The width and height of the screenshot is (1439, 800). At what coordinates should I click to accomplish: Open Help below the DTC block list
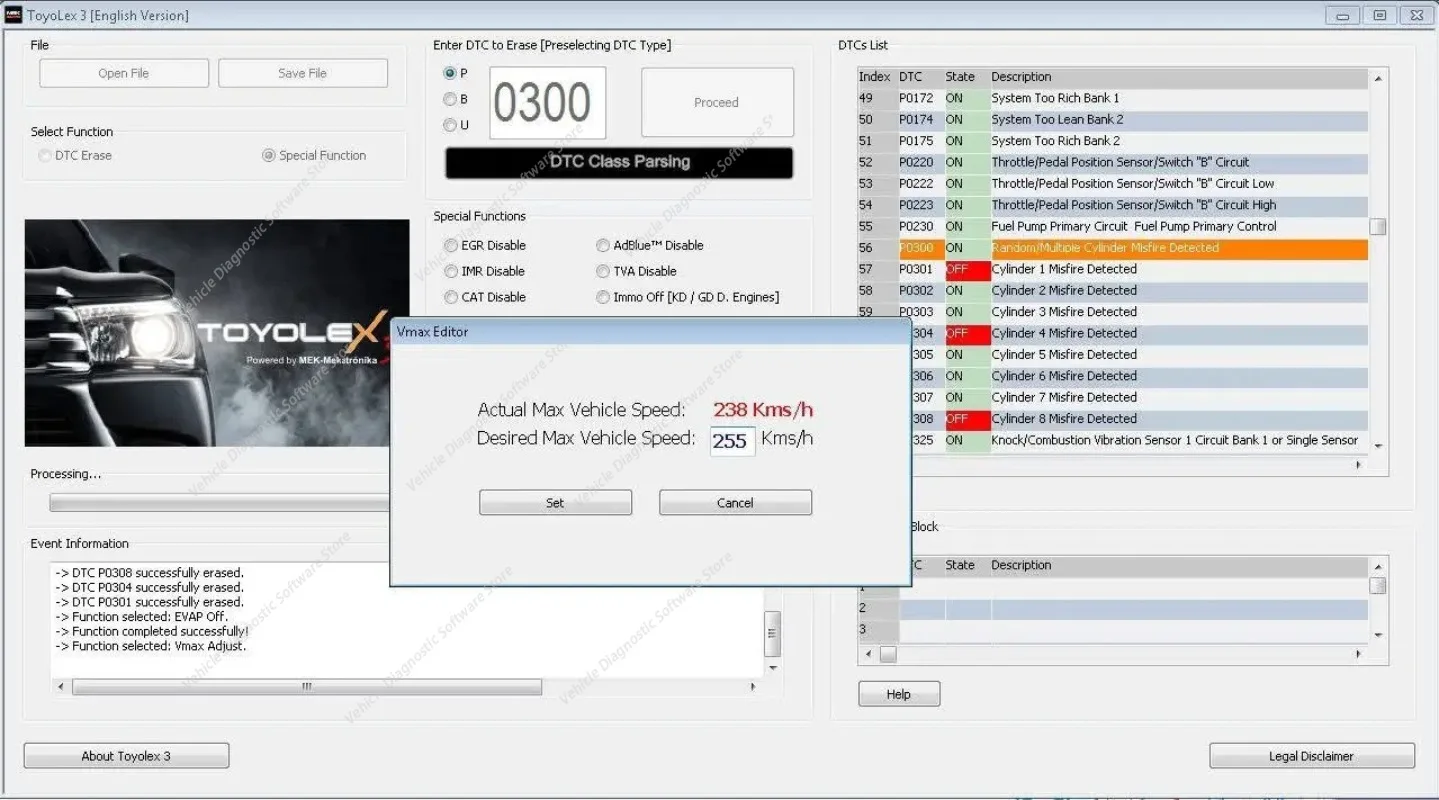tap(899, 694)
